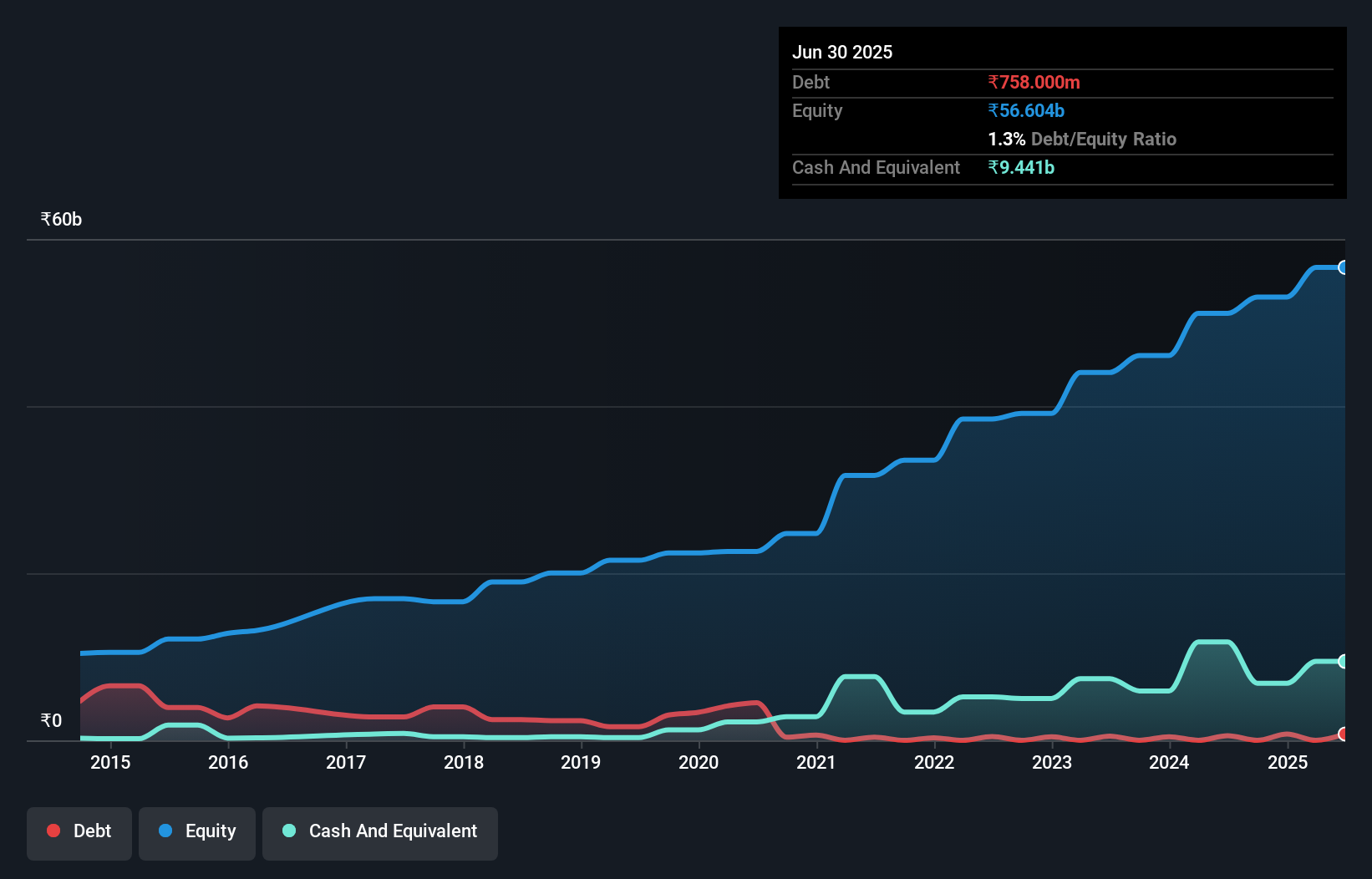Click the ₹0 y-axis label
1372x879 pixels.
51,720
